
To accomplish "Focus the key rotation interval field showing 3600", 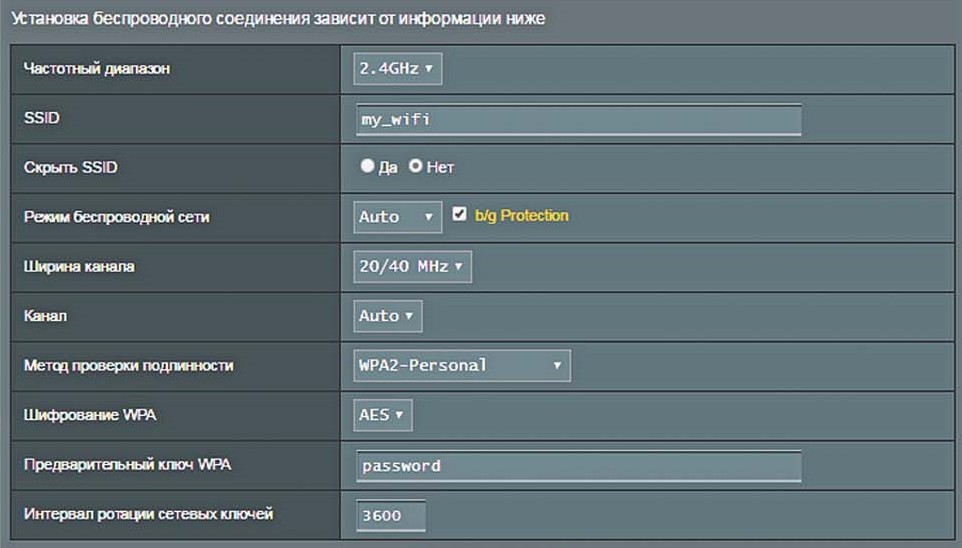I will 390,515.
